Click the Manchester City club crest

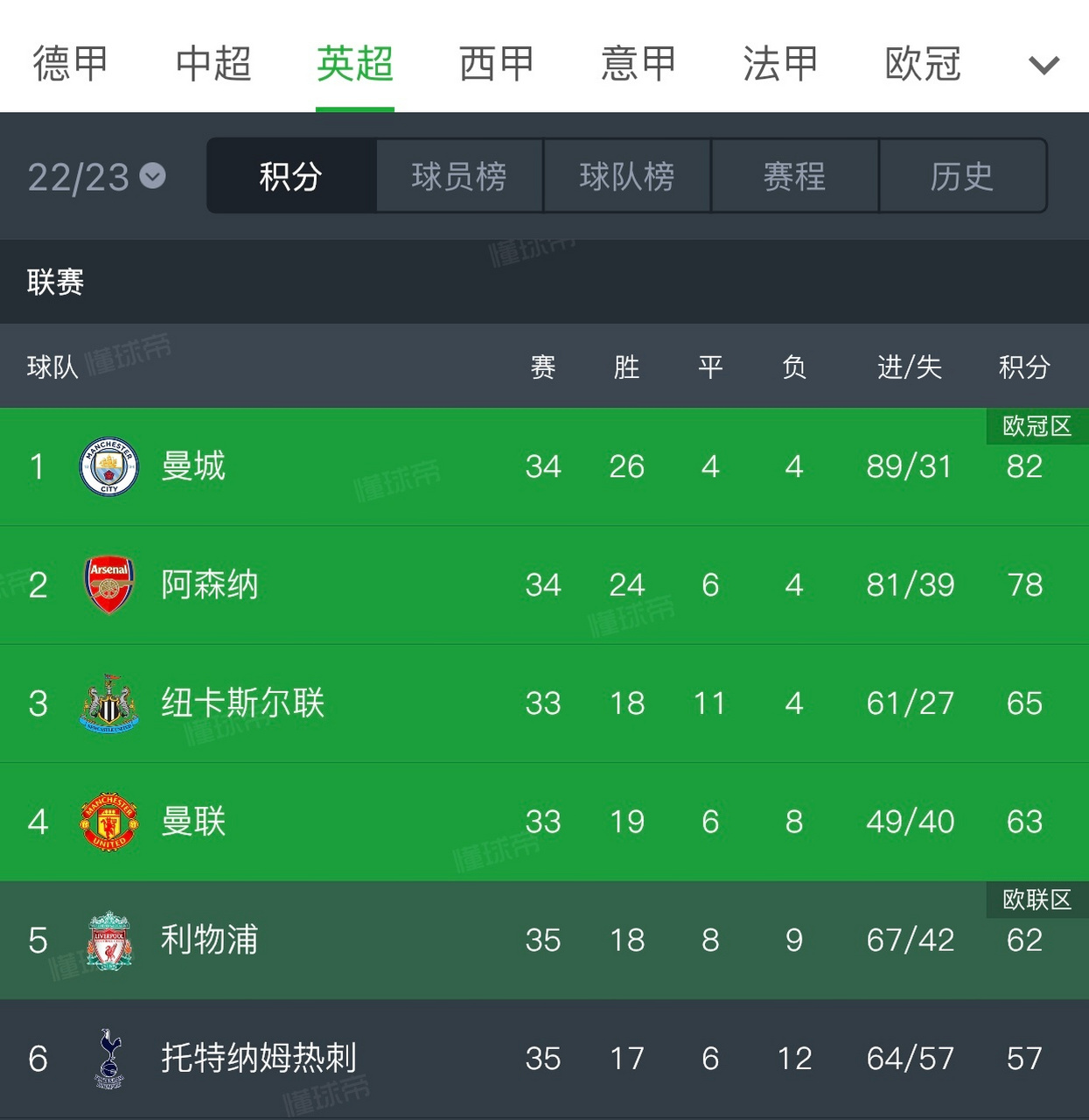point(108,467)
